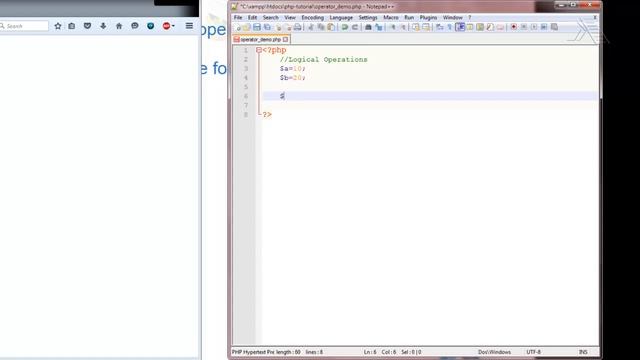
Task: Click the Dos\Windows line ending status
Action: click(494, 352)
